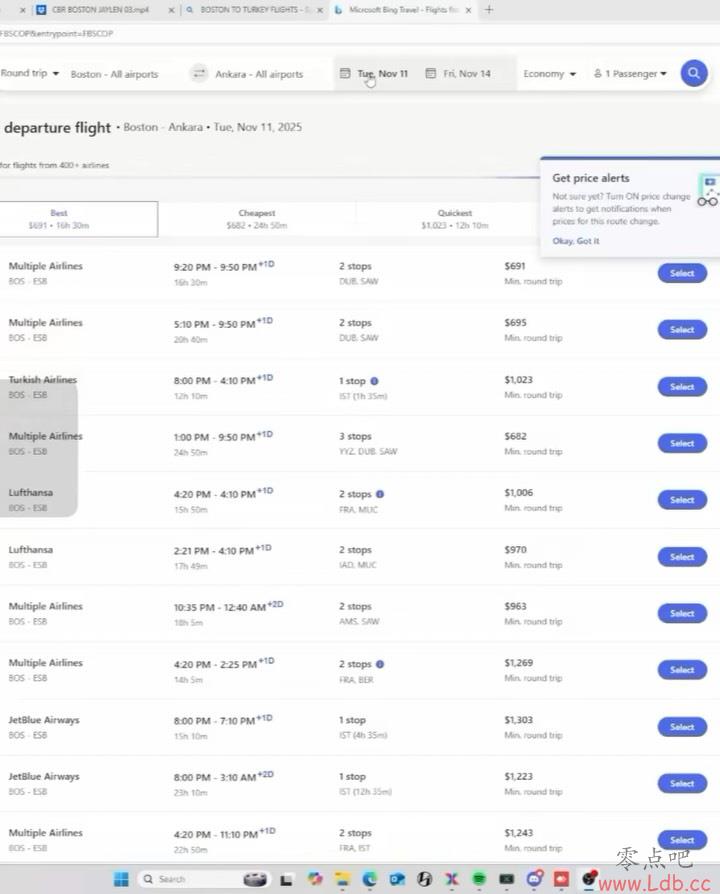Switch to the Cheapest sort tab
The height and width of the screenshot is (894, 720).
(x=257, y=219)
